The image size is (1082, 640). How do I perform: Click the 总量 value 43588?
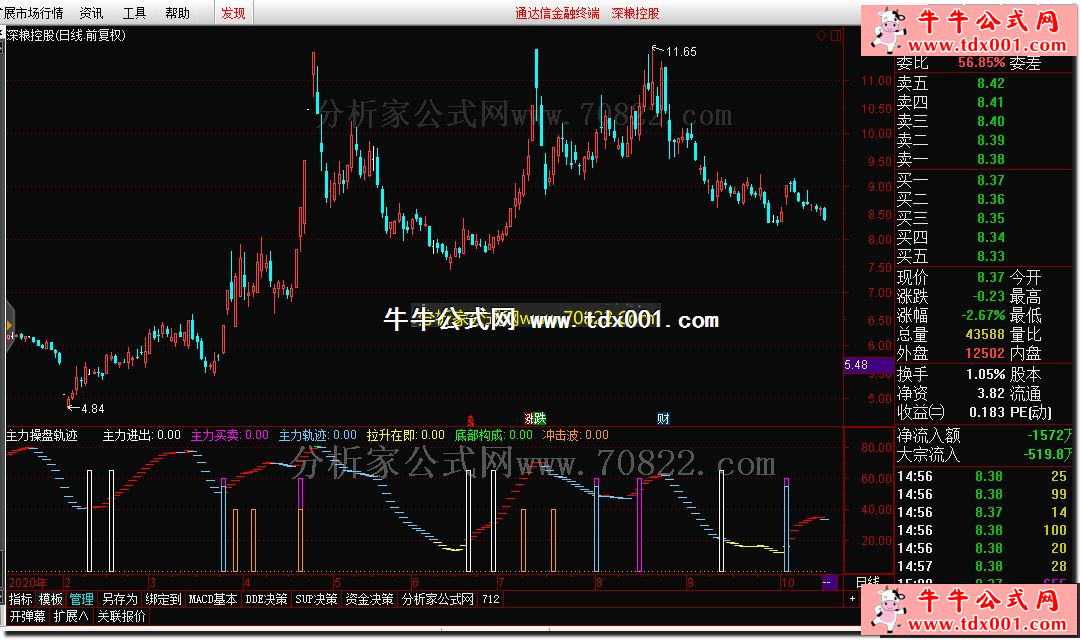(x=985, y=334)
